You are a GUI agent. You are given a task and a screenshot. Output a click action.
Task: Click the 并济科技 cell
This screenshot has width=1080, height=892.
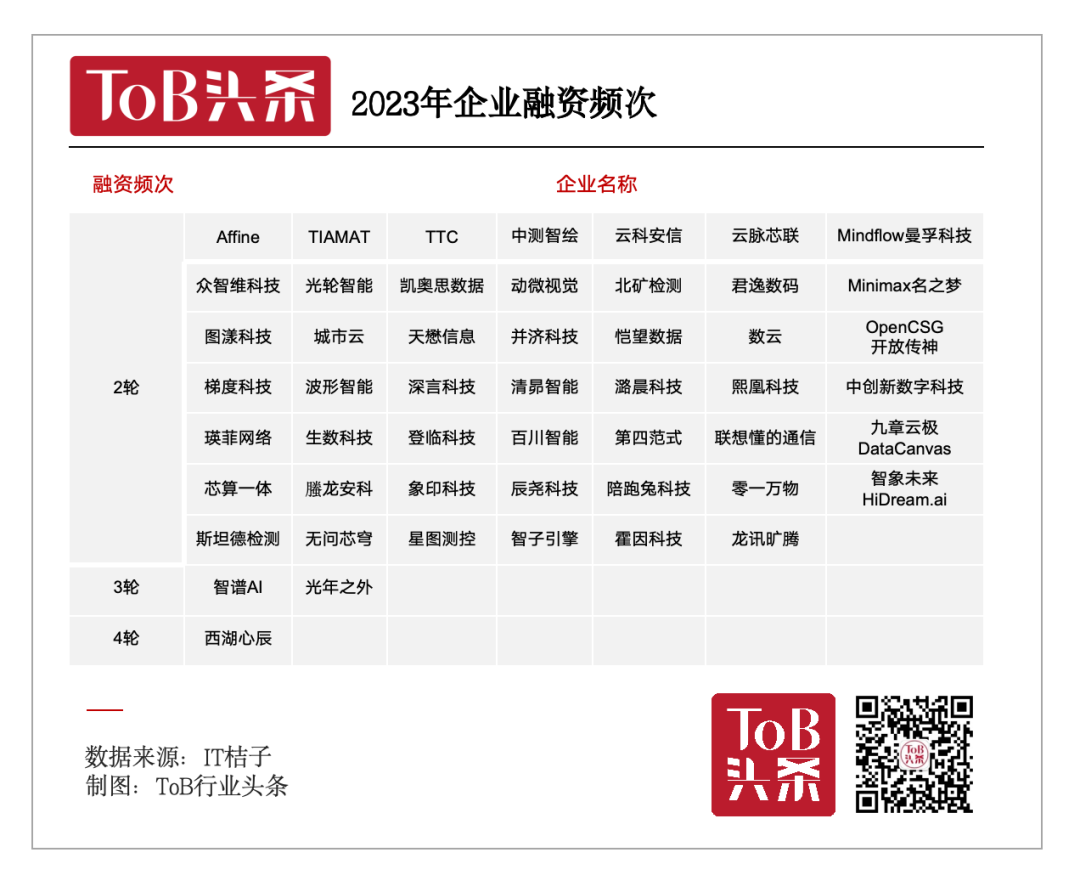pos(544,337)
